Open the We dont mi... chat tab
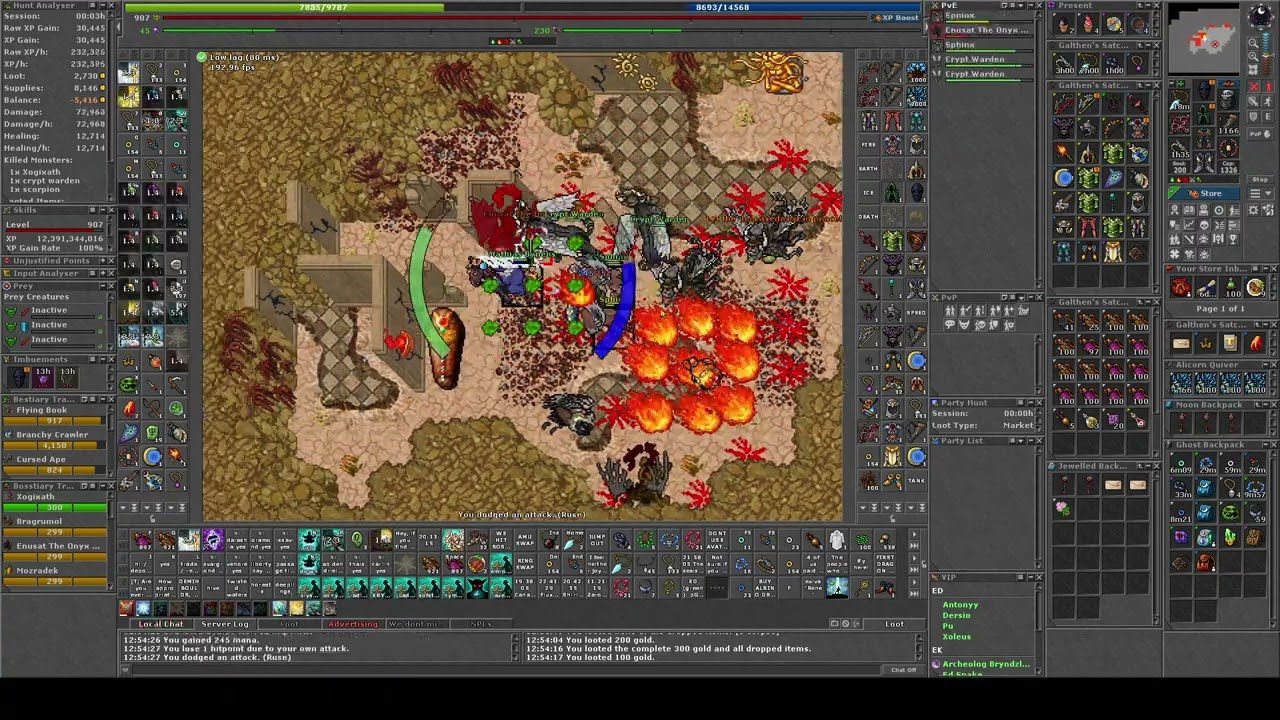This screenshot has width=1280, height=720. click(416, 624)
